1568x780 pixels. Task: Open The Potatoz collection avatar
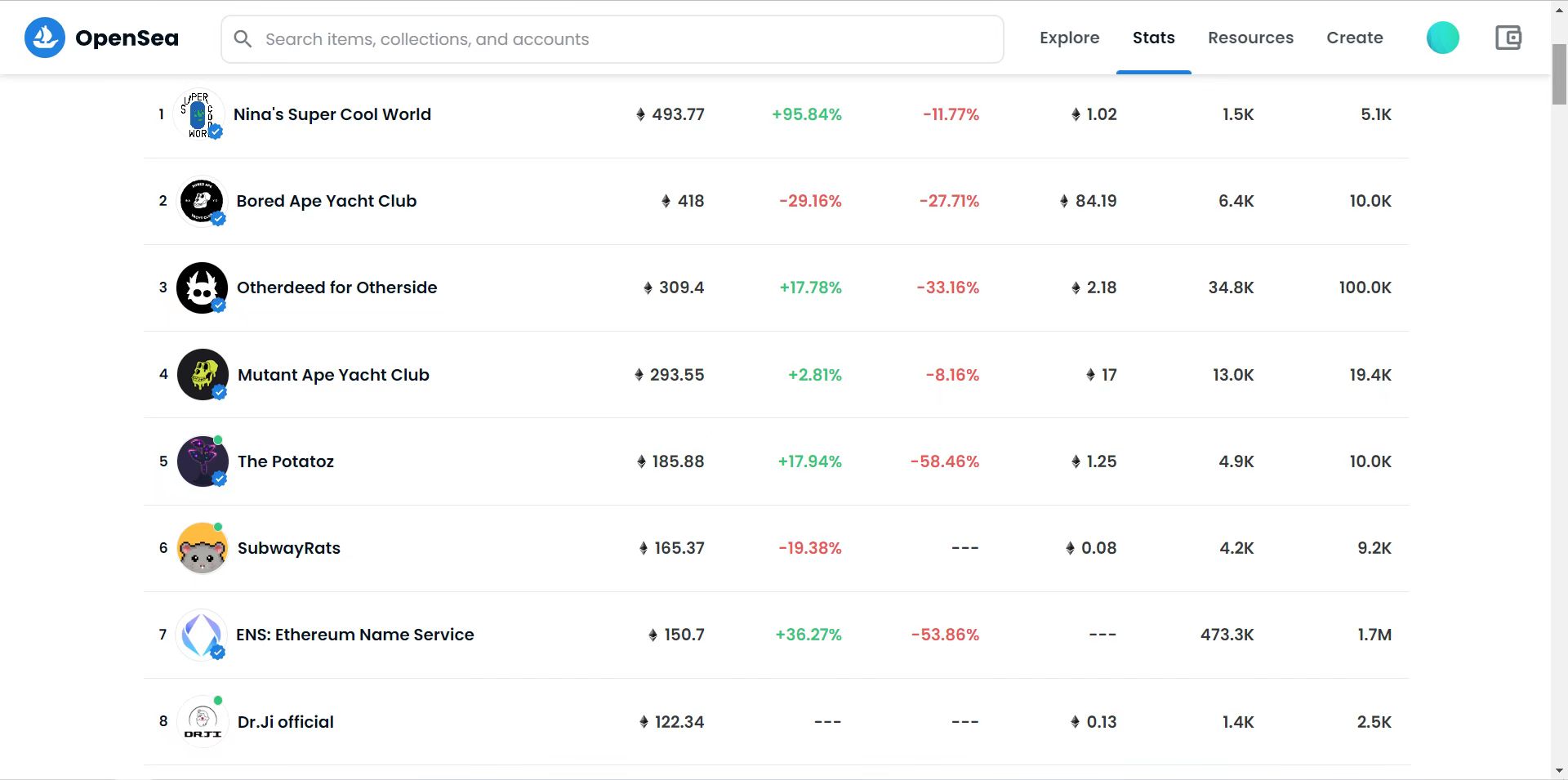[x=203, y=461]
